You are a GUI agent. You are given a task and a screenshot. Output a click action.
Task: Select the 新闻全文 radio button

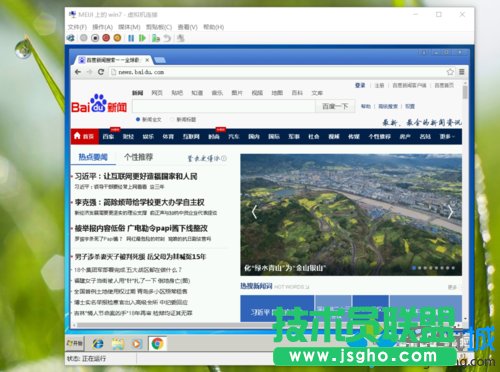pyautogui.click(x=138, y=119)
